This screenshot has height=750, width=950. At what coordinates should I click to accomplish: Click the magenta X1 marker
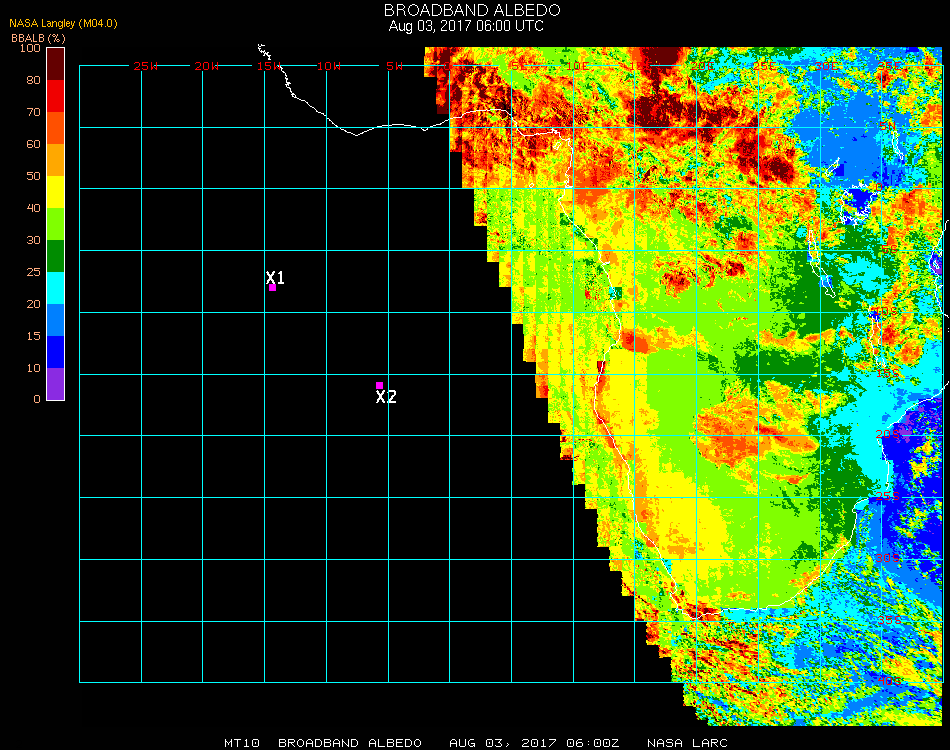272,287
